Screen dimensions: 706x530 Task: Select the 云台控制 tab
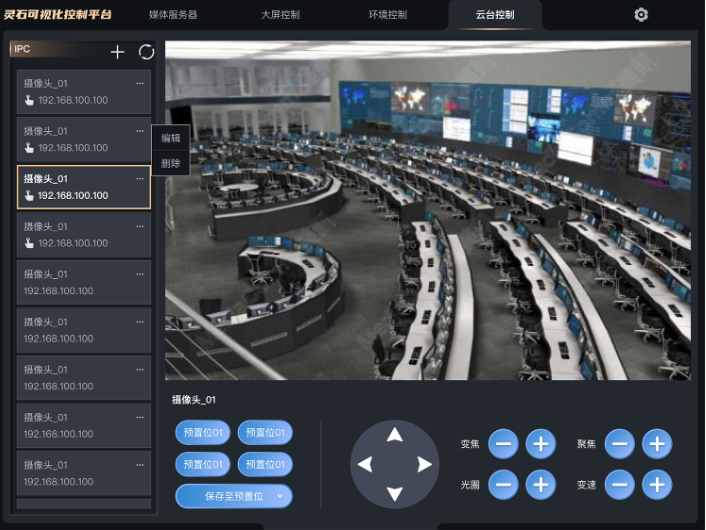(495, 15)
